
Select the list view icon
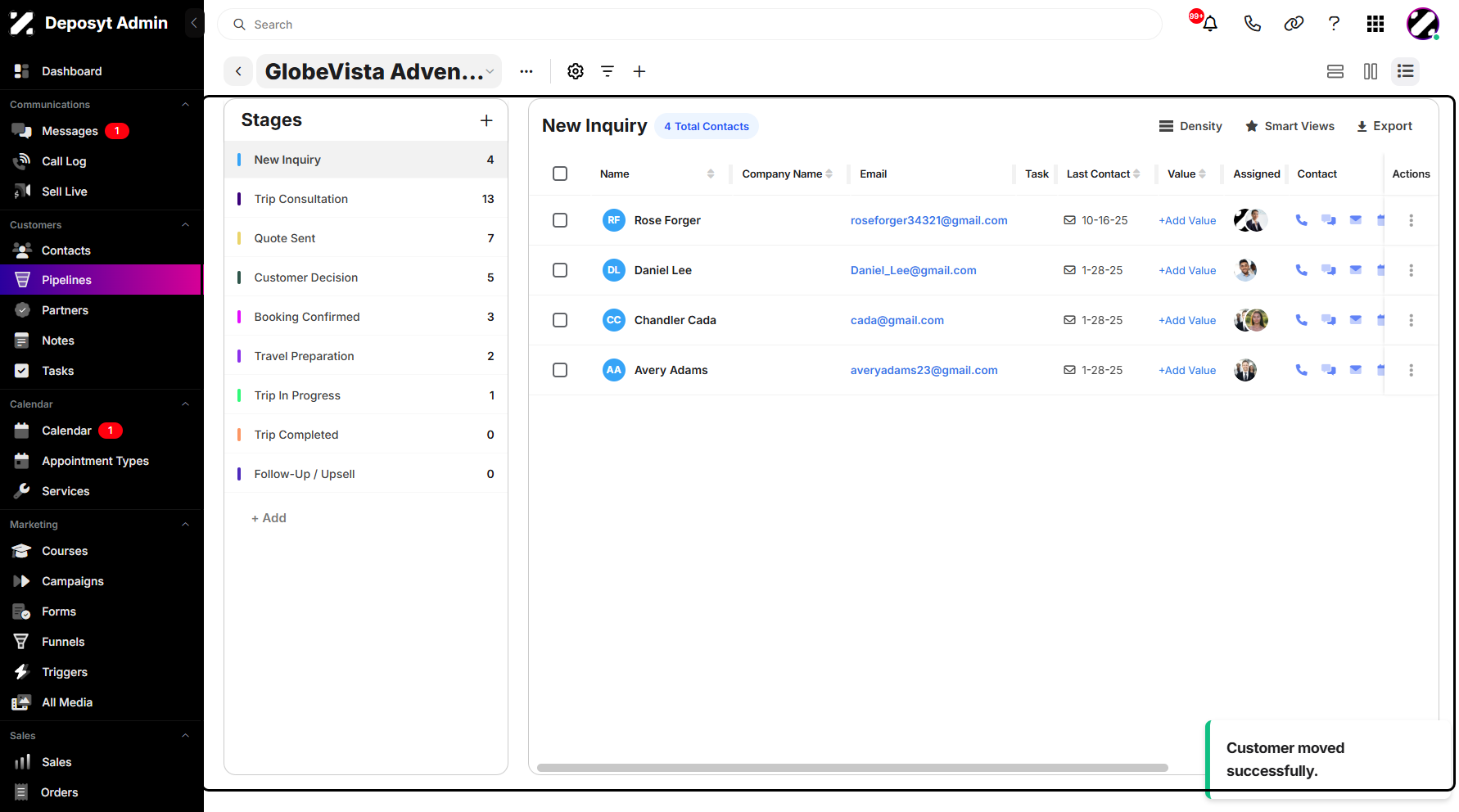(x=1406, y=71)
